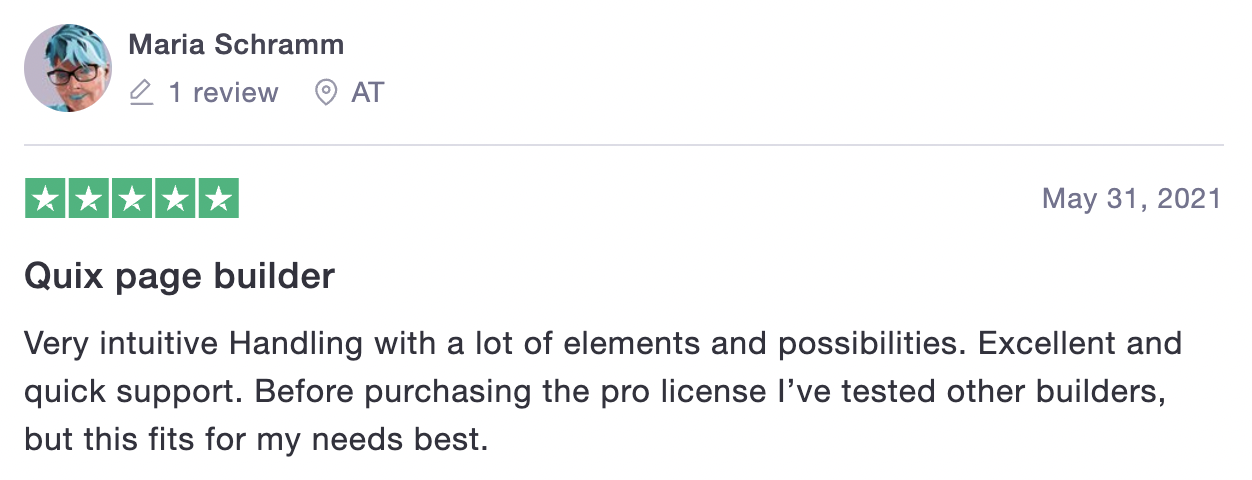Open the "1 review" count link
This screenshot has width=1252, height=480.
point(223,93)
